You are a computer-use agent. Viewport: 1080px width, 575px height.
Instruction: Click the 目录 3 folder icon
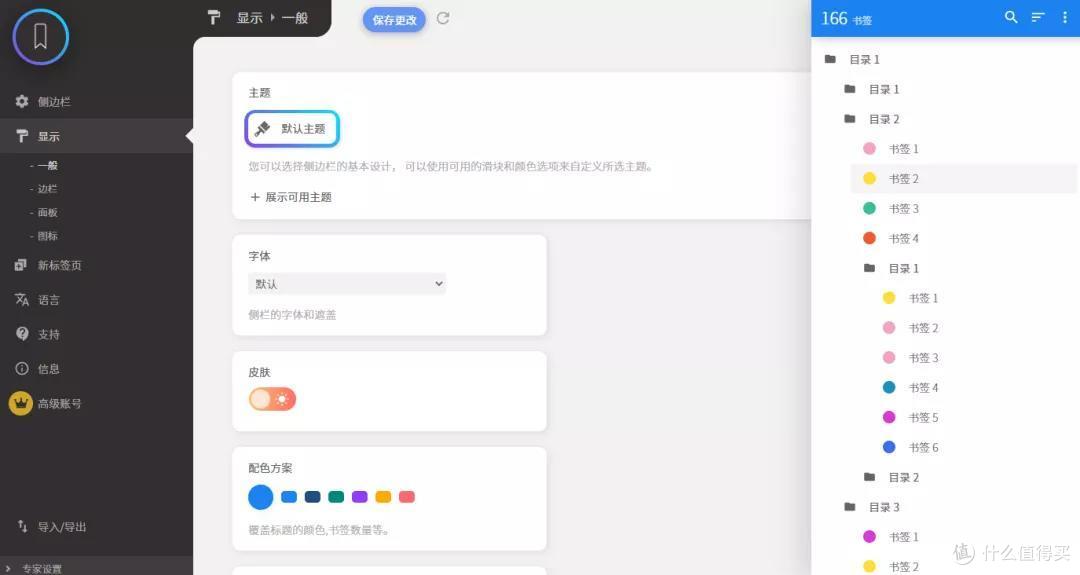tap(850, 507)
